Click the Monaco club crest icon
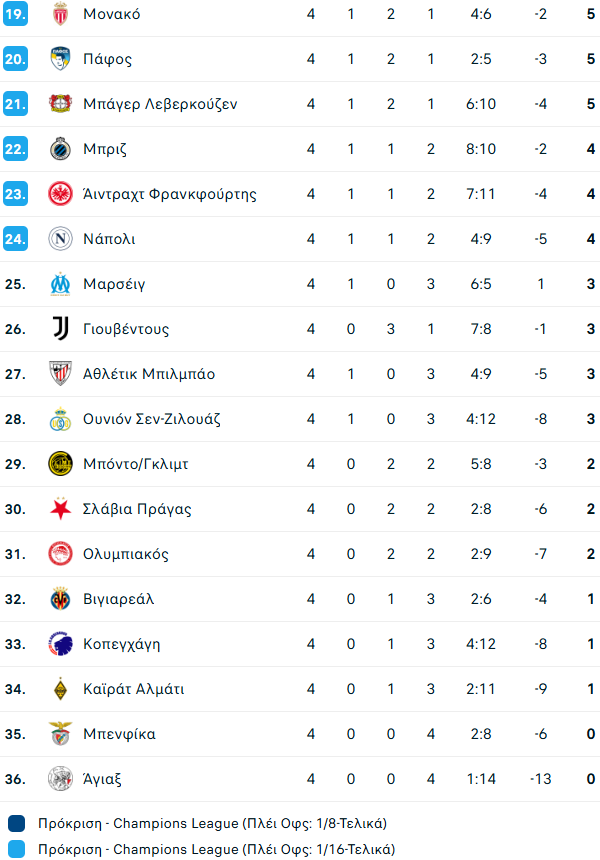 61,14
